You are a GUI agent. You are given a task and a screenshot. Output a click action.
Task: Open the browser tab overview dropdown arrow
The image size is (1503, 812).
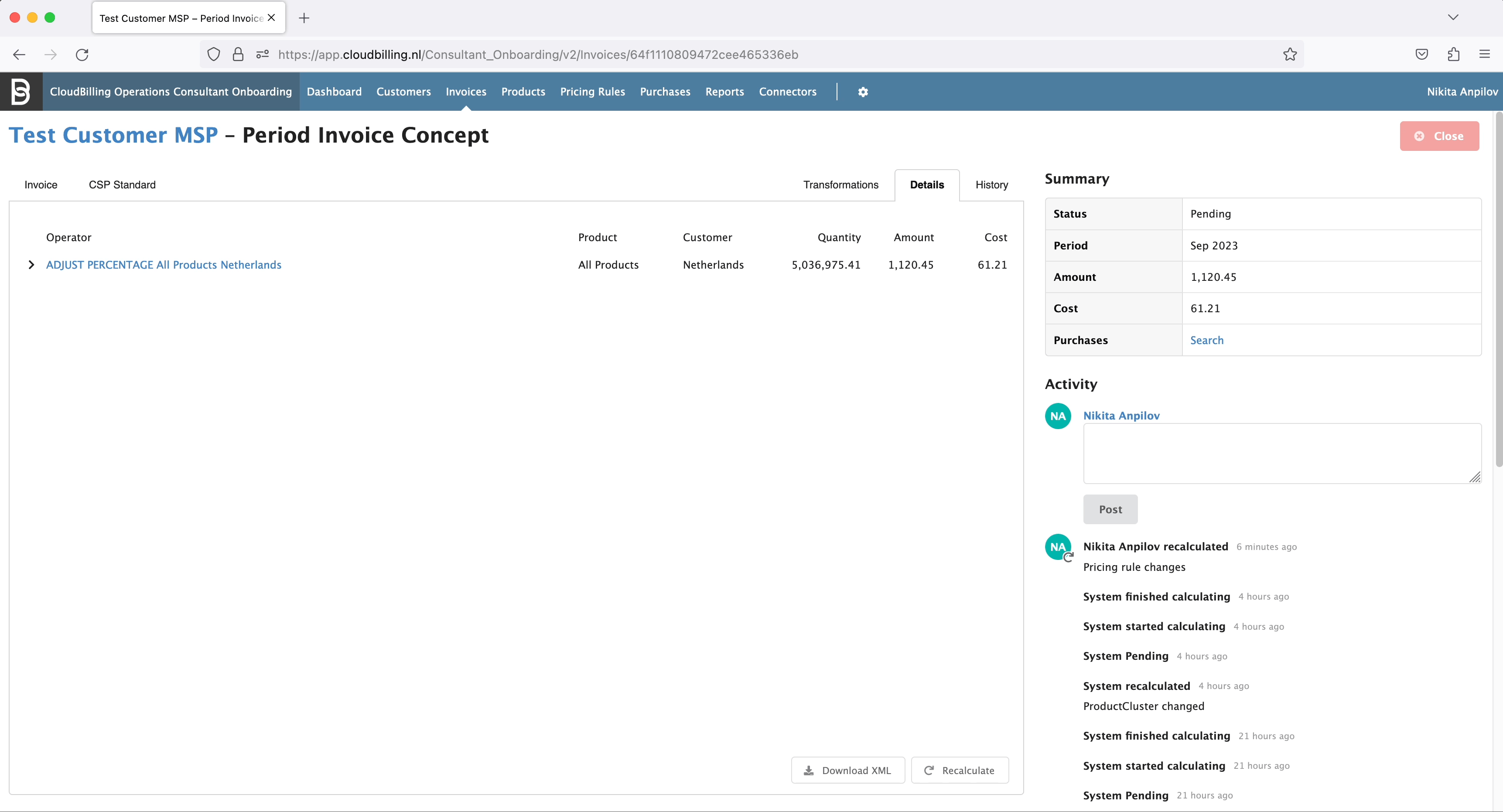tap(1453, 17)
